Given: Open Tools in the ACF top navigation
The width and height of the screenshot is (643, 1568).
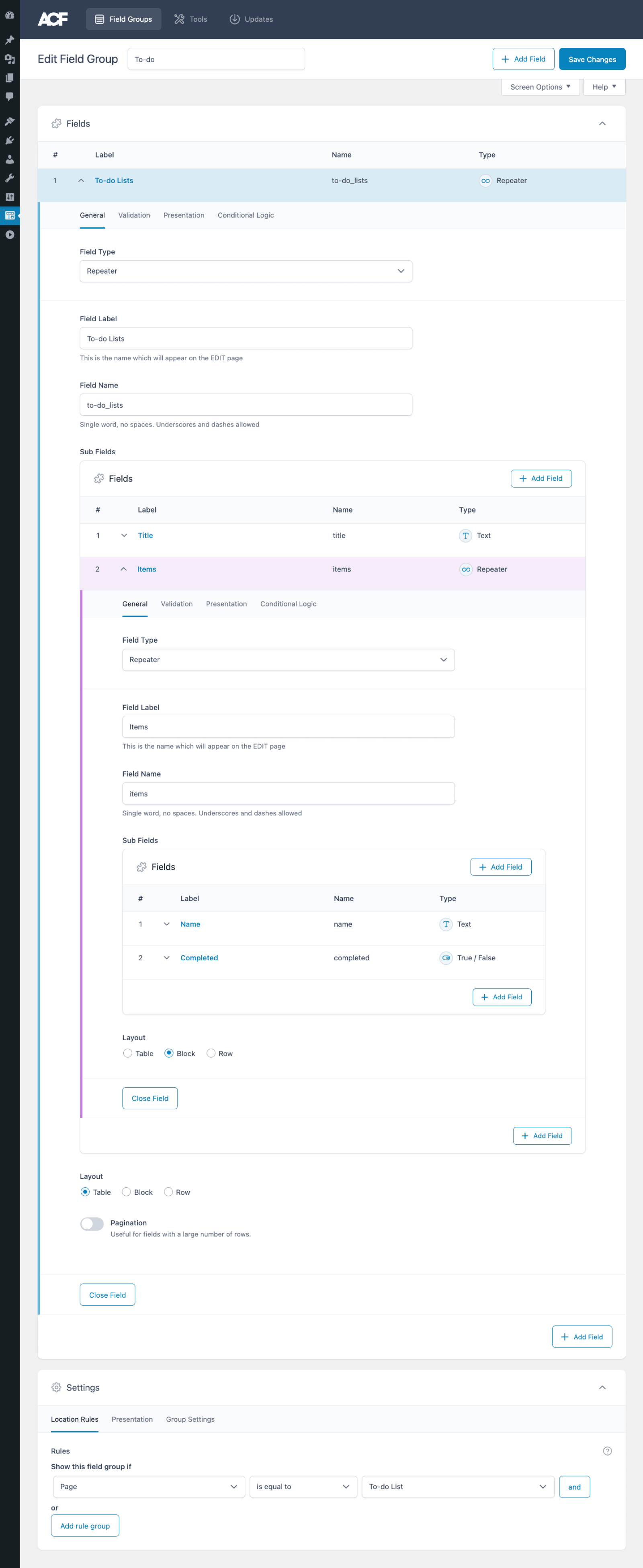Looking at the screenshot, I should pos(190,19).
